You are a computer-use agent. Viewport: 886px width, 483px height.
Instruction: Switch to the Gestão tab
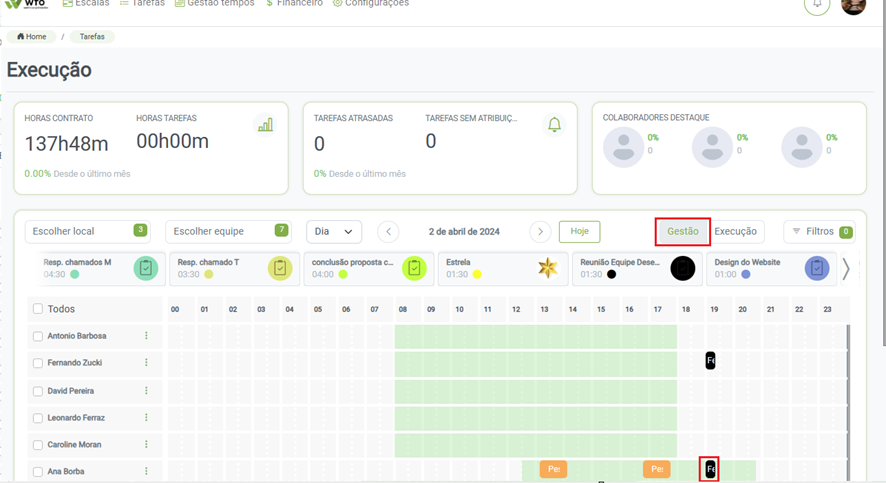(683, 231)
